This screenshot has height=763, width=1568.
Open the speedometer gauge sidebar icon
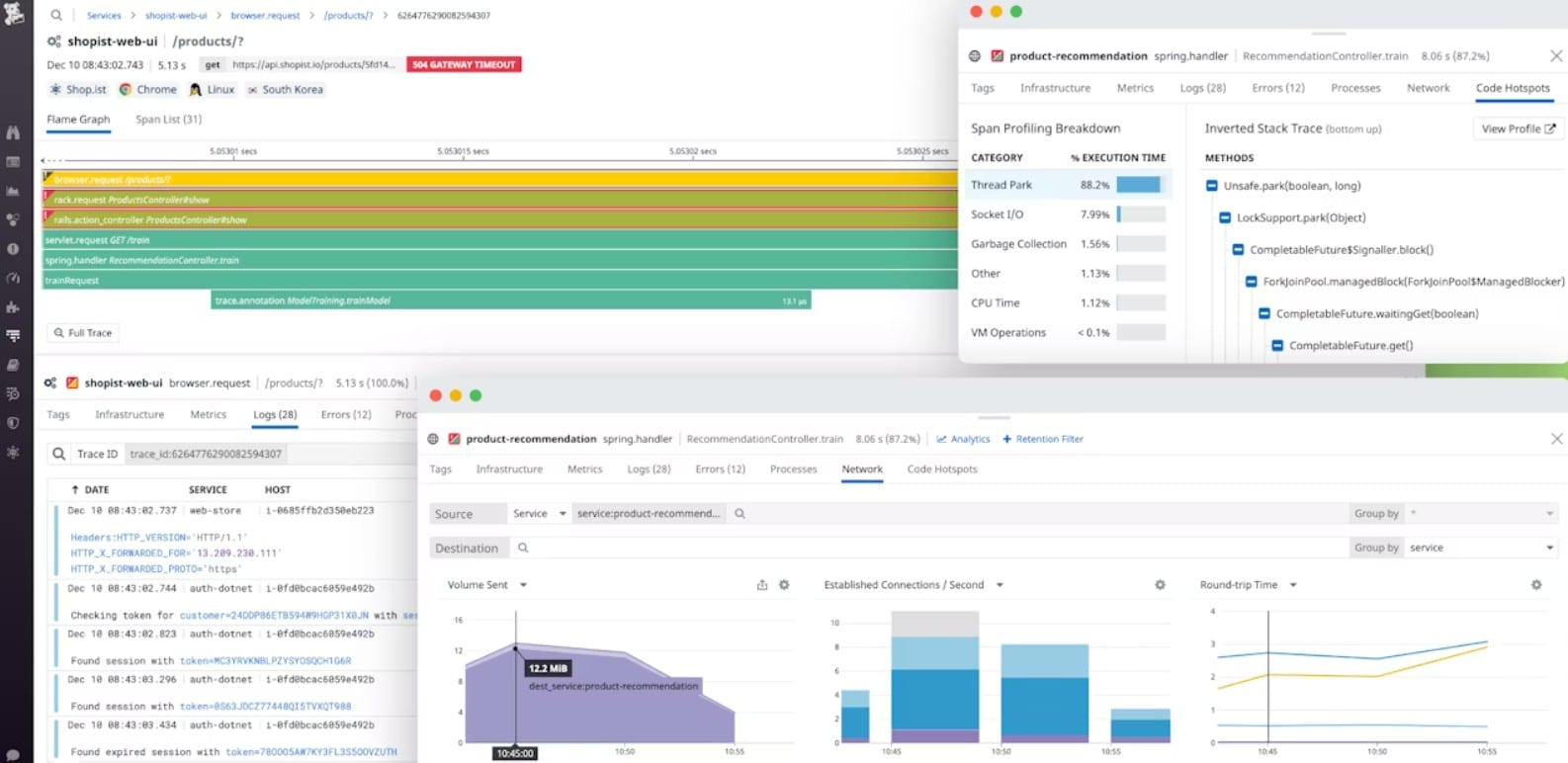click(x=13, y=278)
